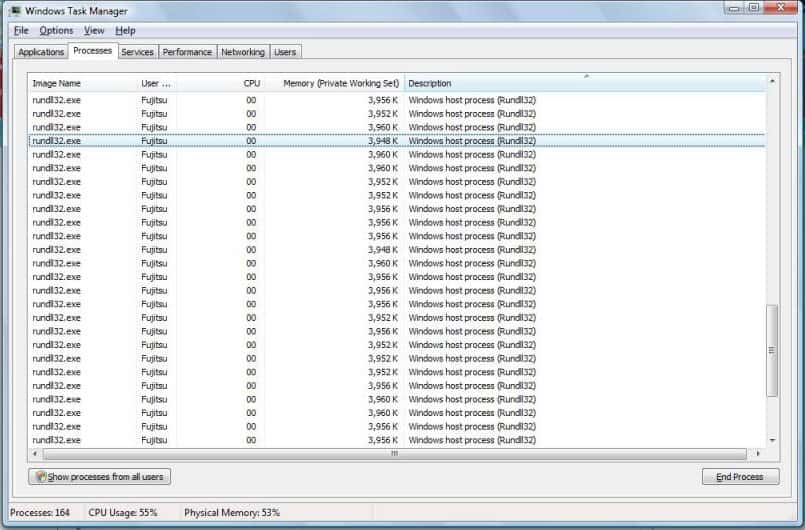Click the Description column header
The height and width of the screenshot is (530, 805).
[x=585, y=83]
